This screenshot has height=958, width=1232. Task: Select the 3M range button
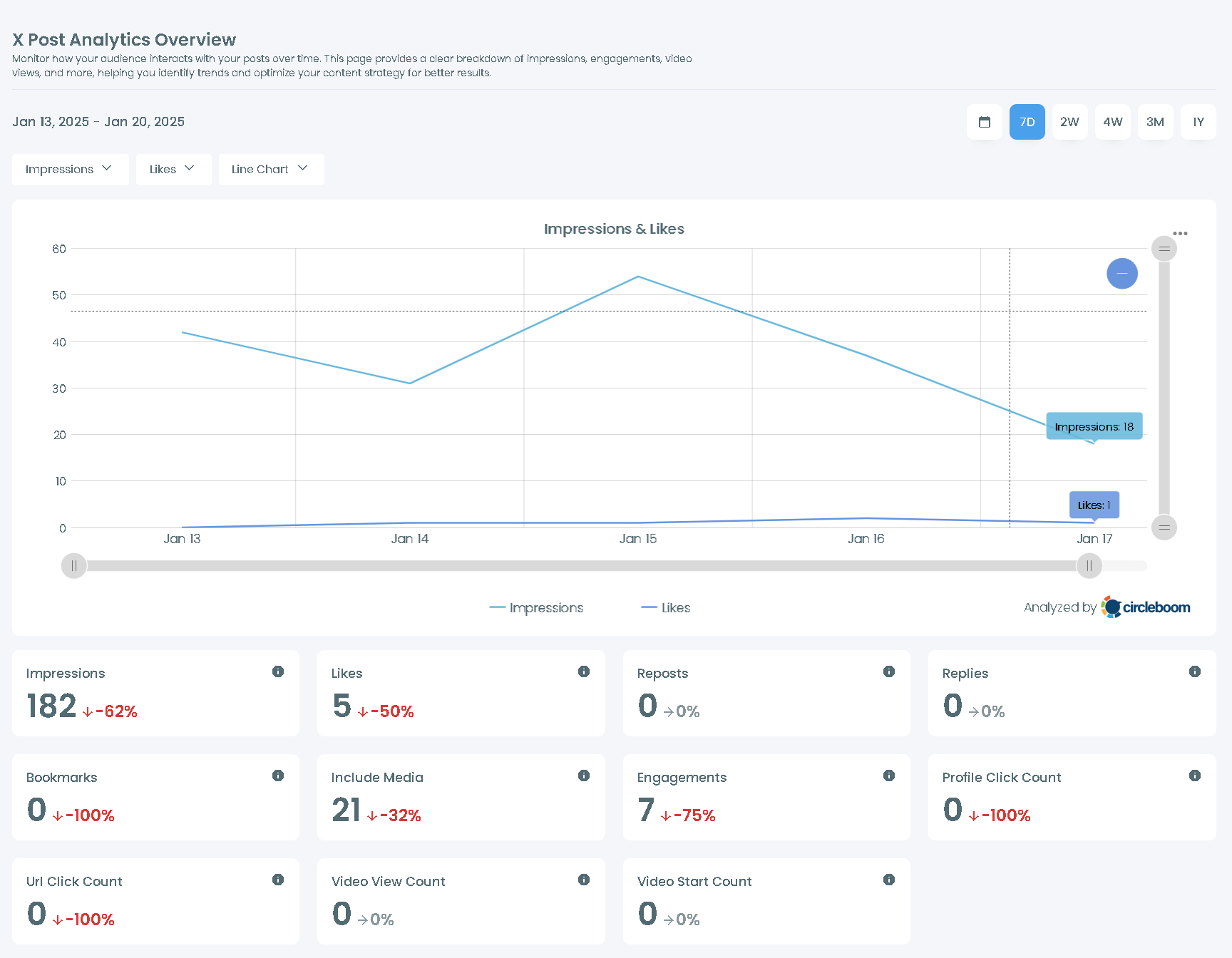tap(1155, 122)
